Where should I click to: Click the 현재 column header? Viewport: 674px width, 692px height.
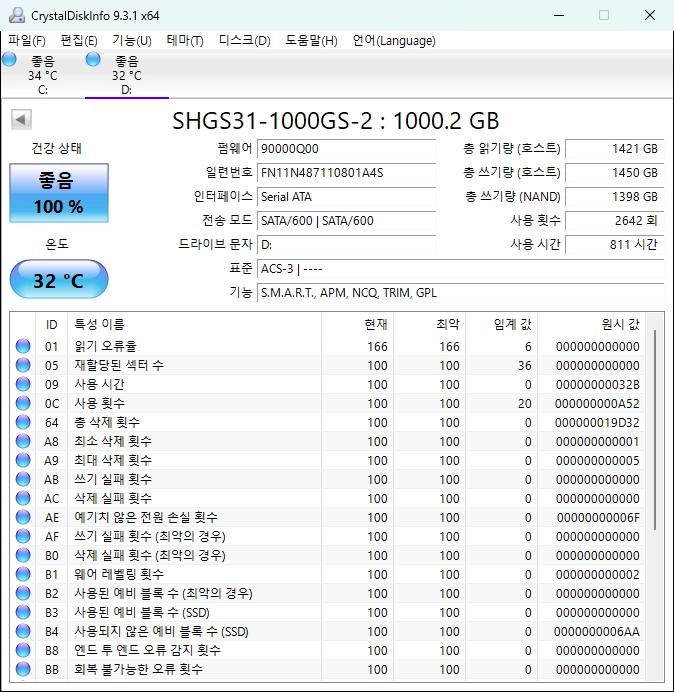click(x=358, y=324)
